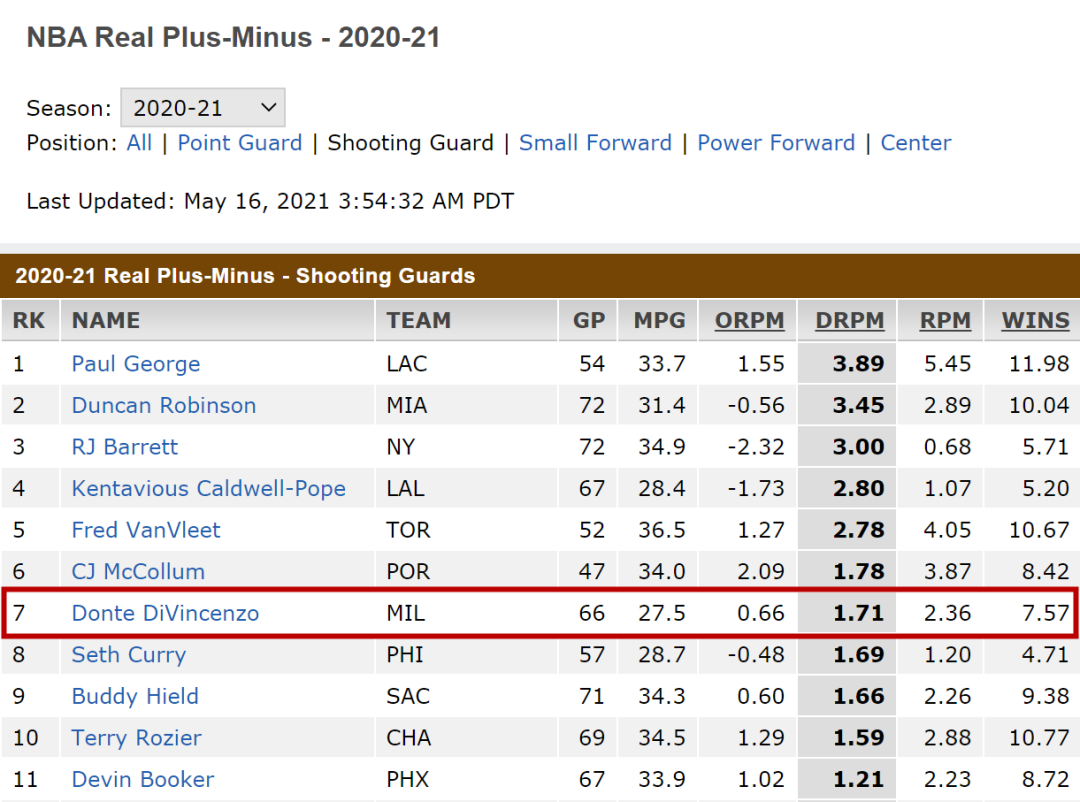Sort table by WINS column
Image resolution: width=1080 pixels, height=802 pixels.
point(1035,320)
